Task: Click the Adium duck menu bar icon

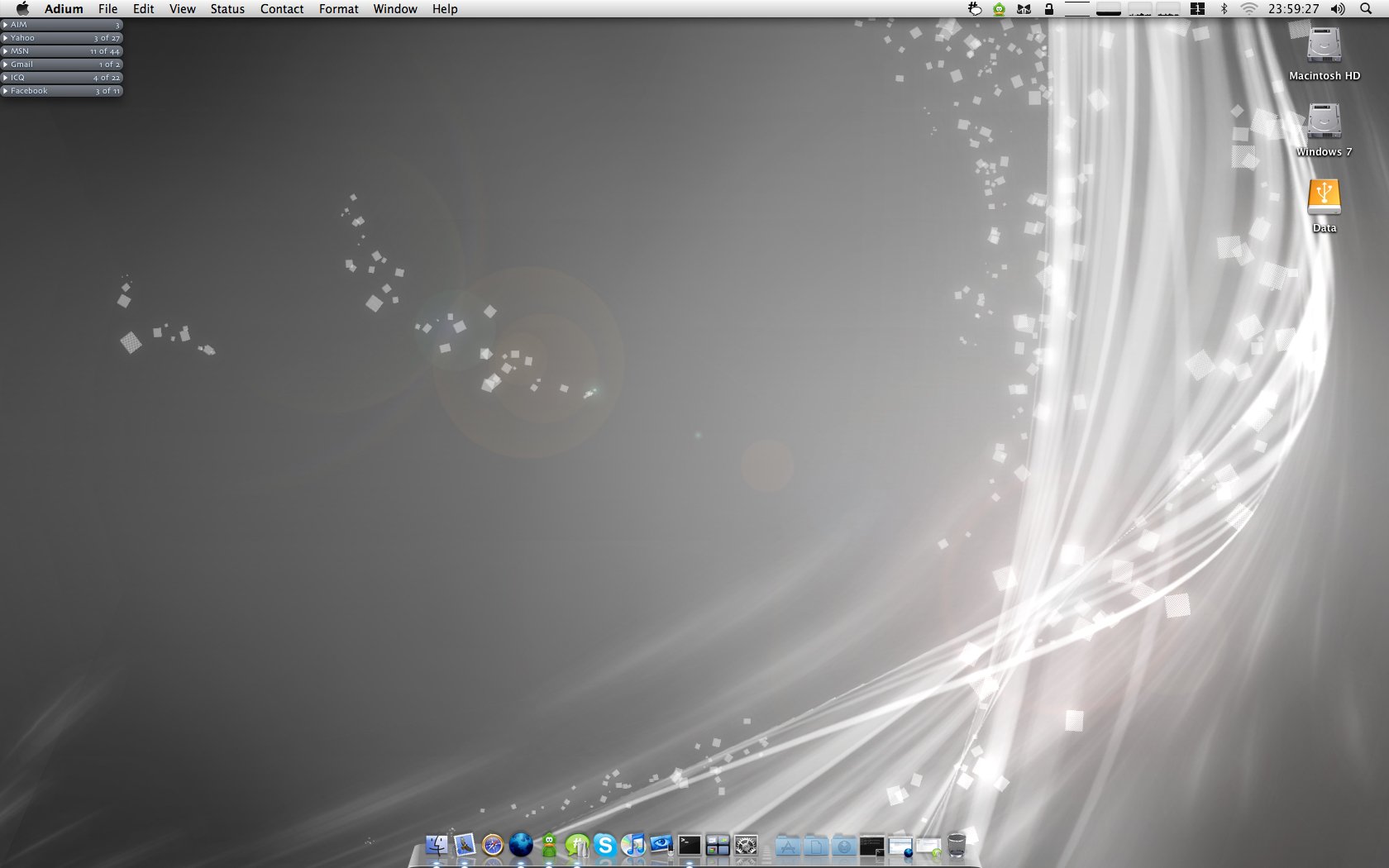Action: click(999, 9)
